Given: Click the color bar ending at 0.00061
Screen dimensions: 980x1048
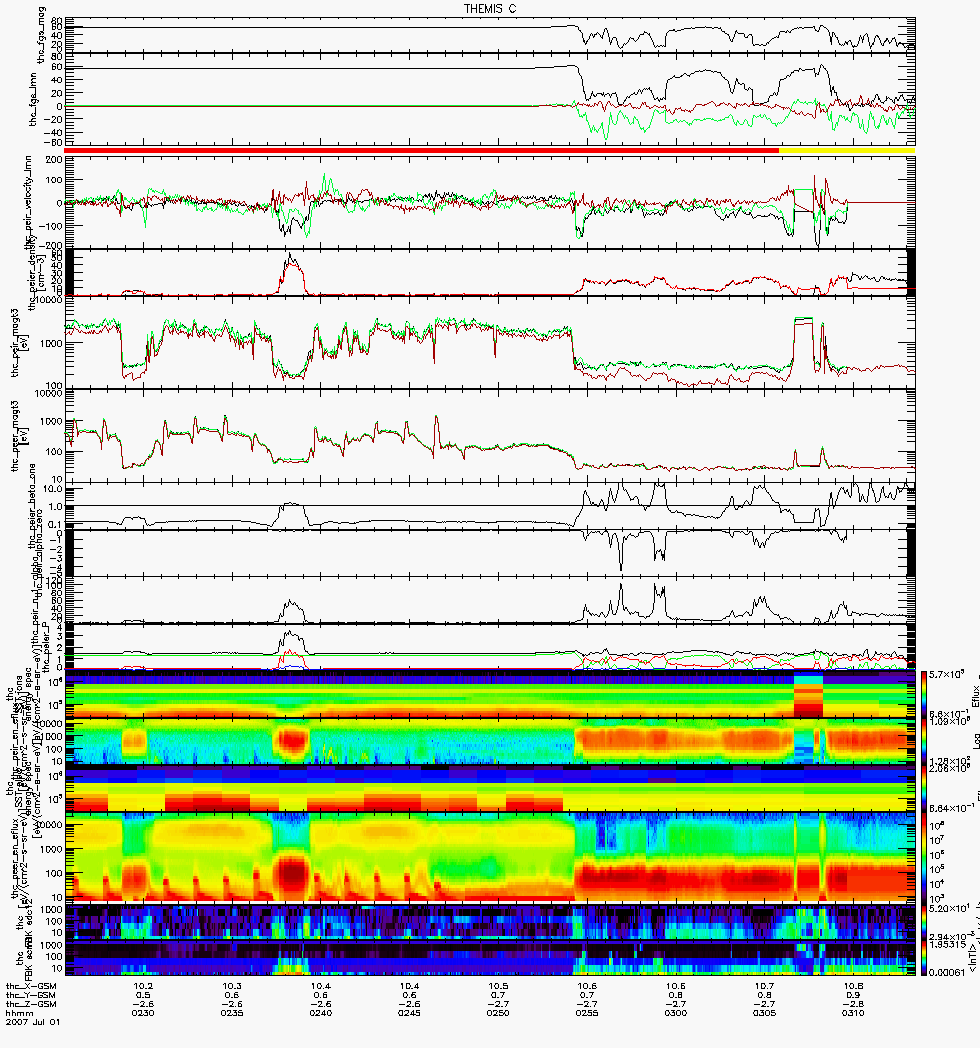Looking at the screenshot, I should [x=924, y=958].
